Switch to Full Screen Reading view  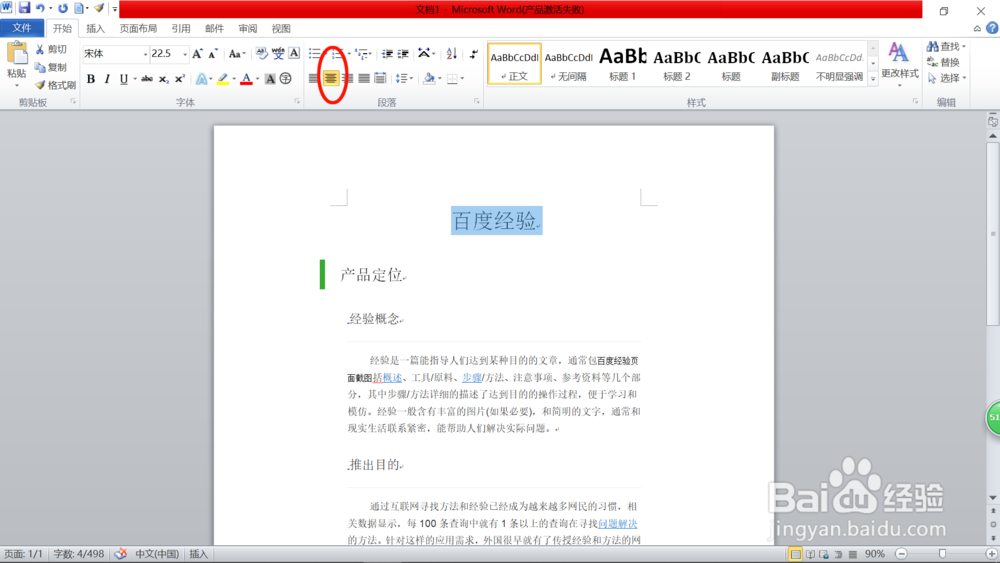810,554
